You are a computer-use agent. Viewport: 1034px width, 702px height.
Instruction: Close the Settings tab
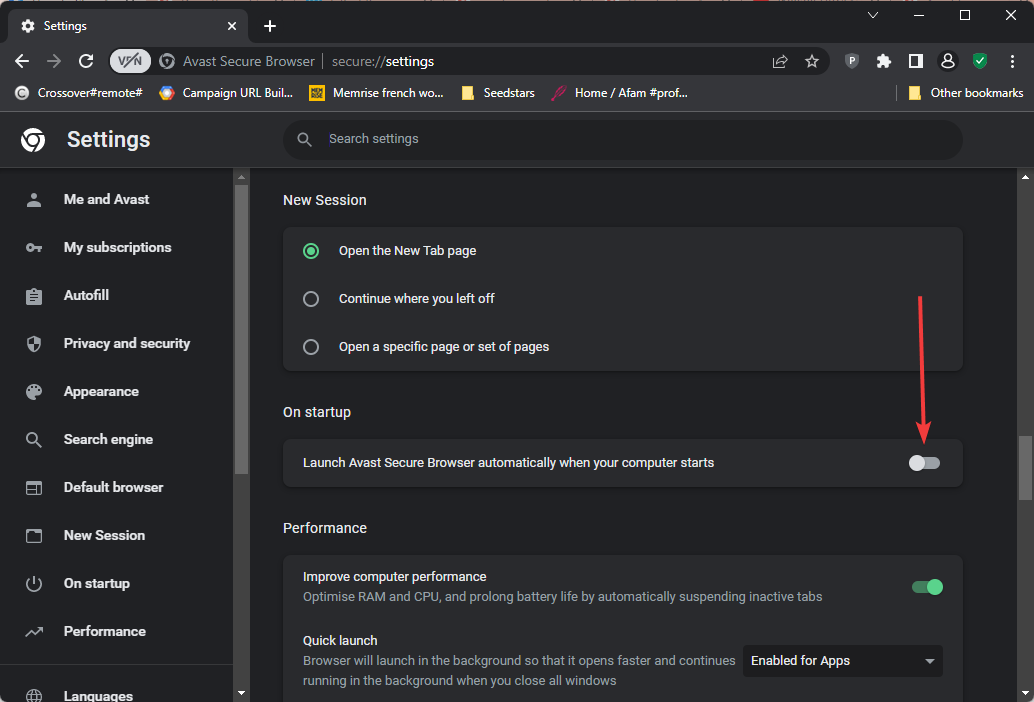[232, 26]
